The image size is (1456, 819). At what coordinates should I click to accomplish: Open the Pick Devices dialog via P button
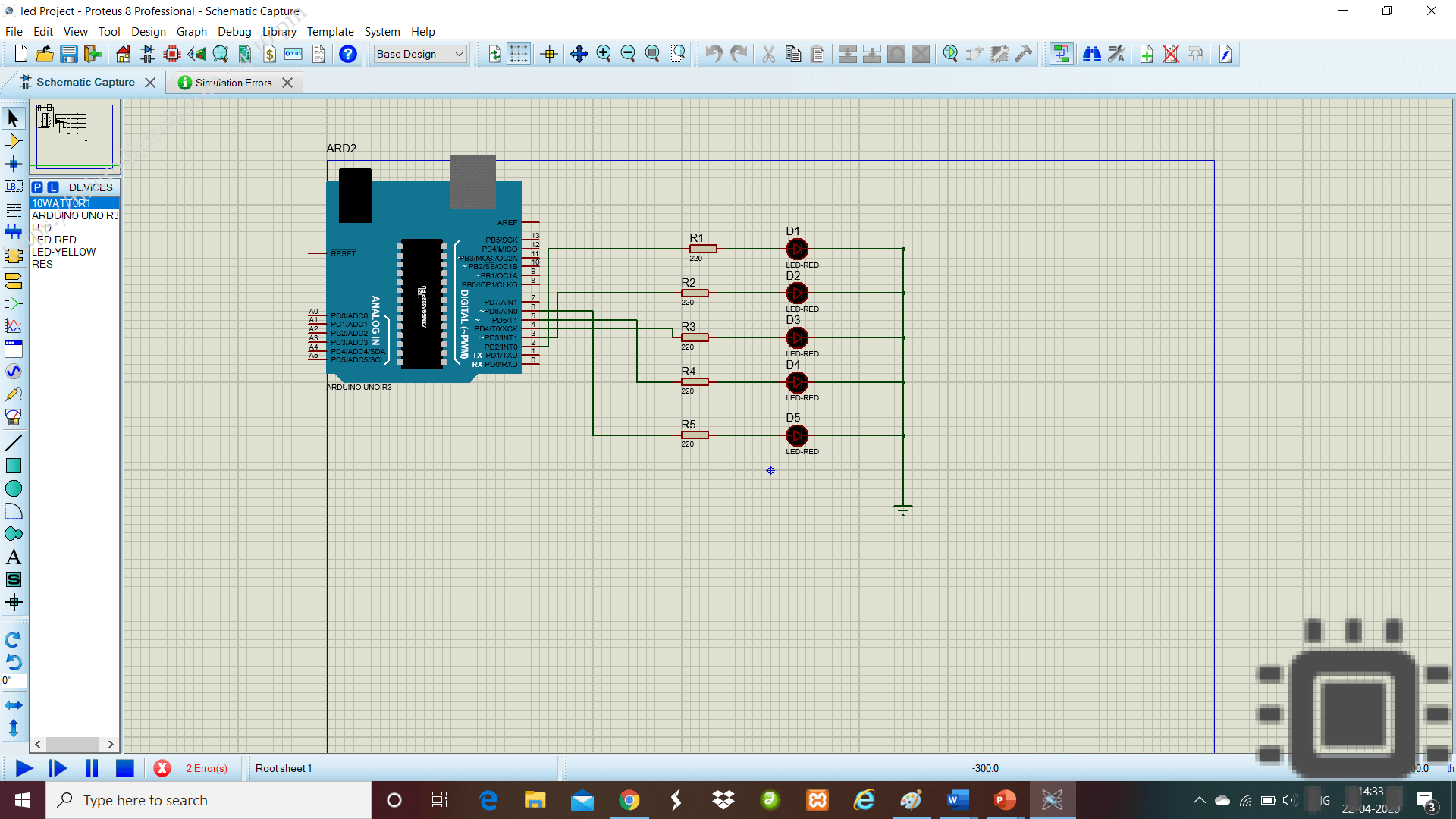click(x=37, y=187)
